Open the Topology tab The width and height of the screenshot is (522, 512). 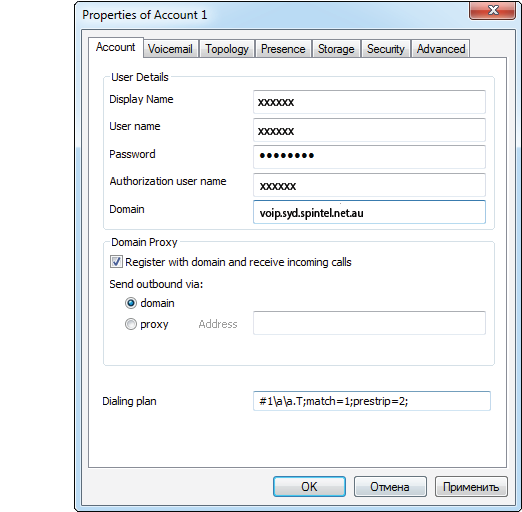pos(227,49)
